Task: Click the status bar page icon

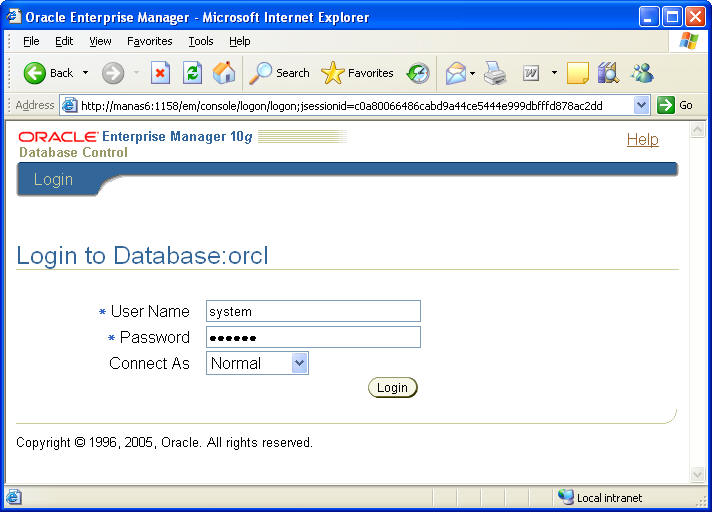Action: 14,497
